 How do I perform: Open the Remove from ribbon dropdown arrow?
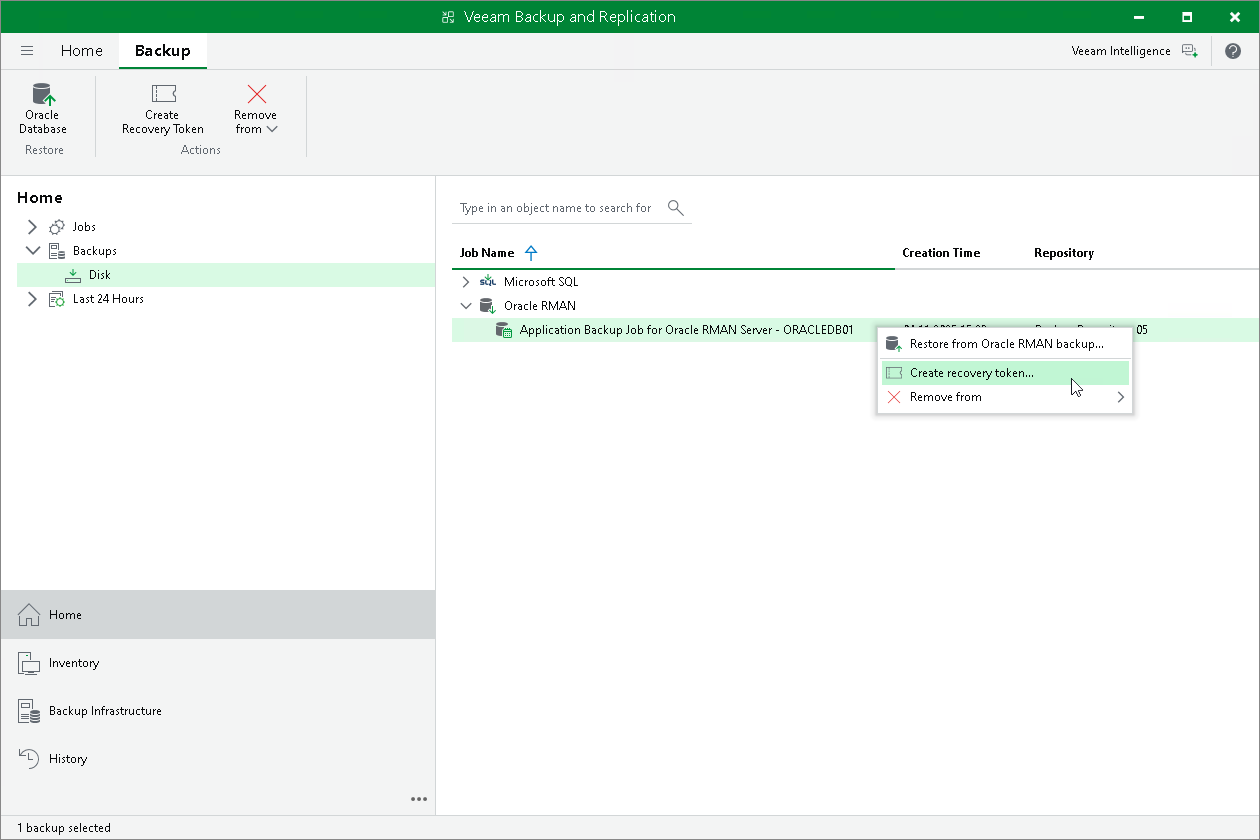pyautogui.click(x=273, y=129)
